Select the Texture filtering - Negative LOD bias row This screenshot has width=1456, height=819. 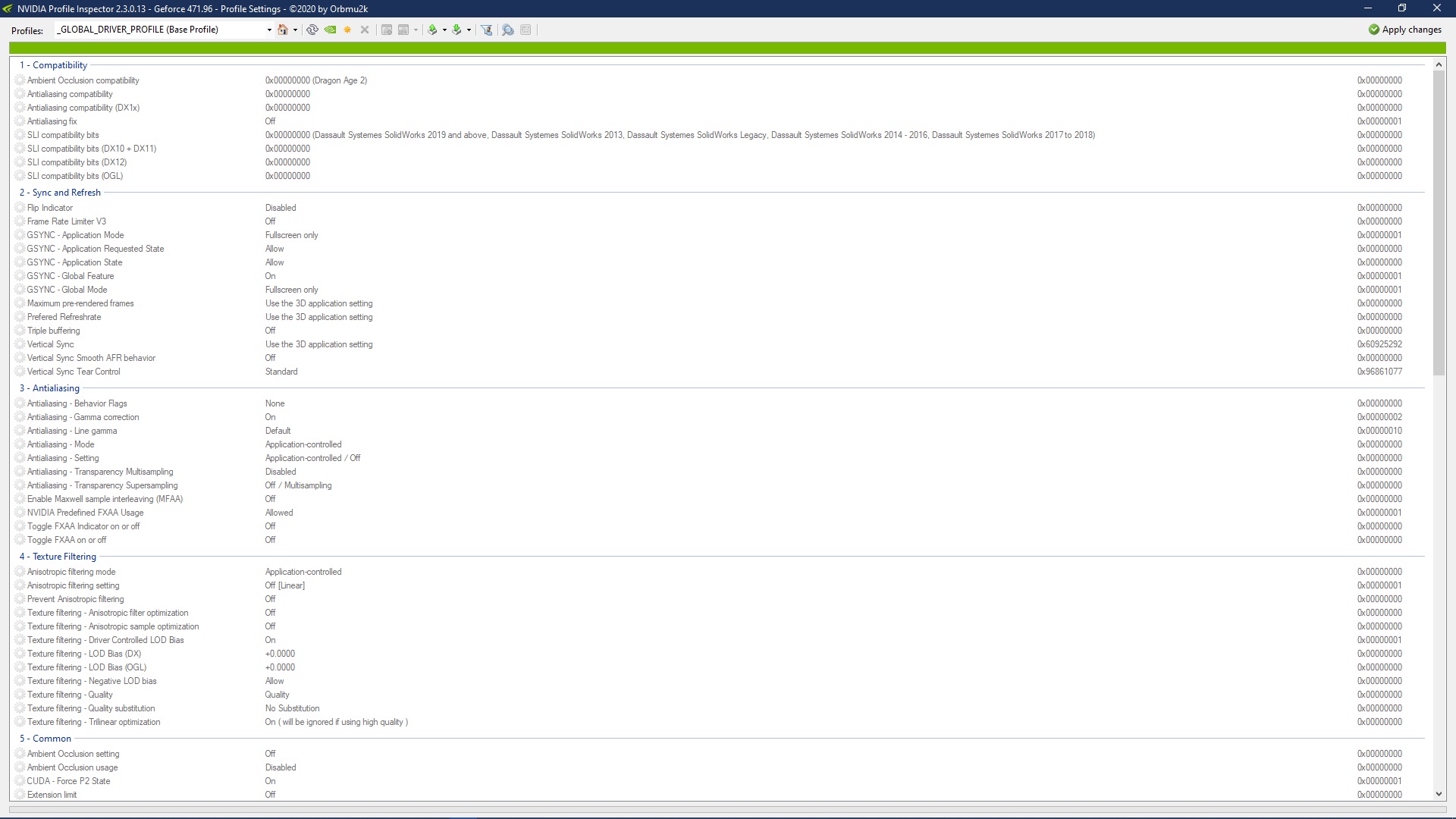[x=719, y=681]
